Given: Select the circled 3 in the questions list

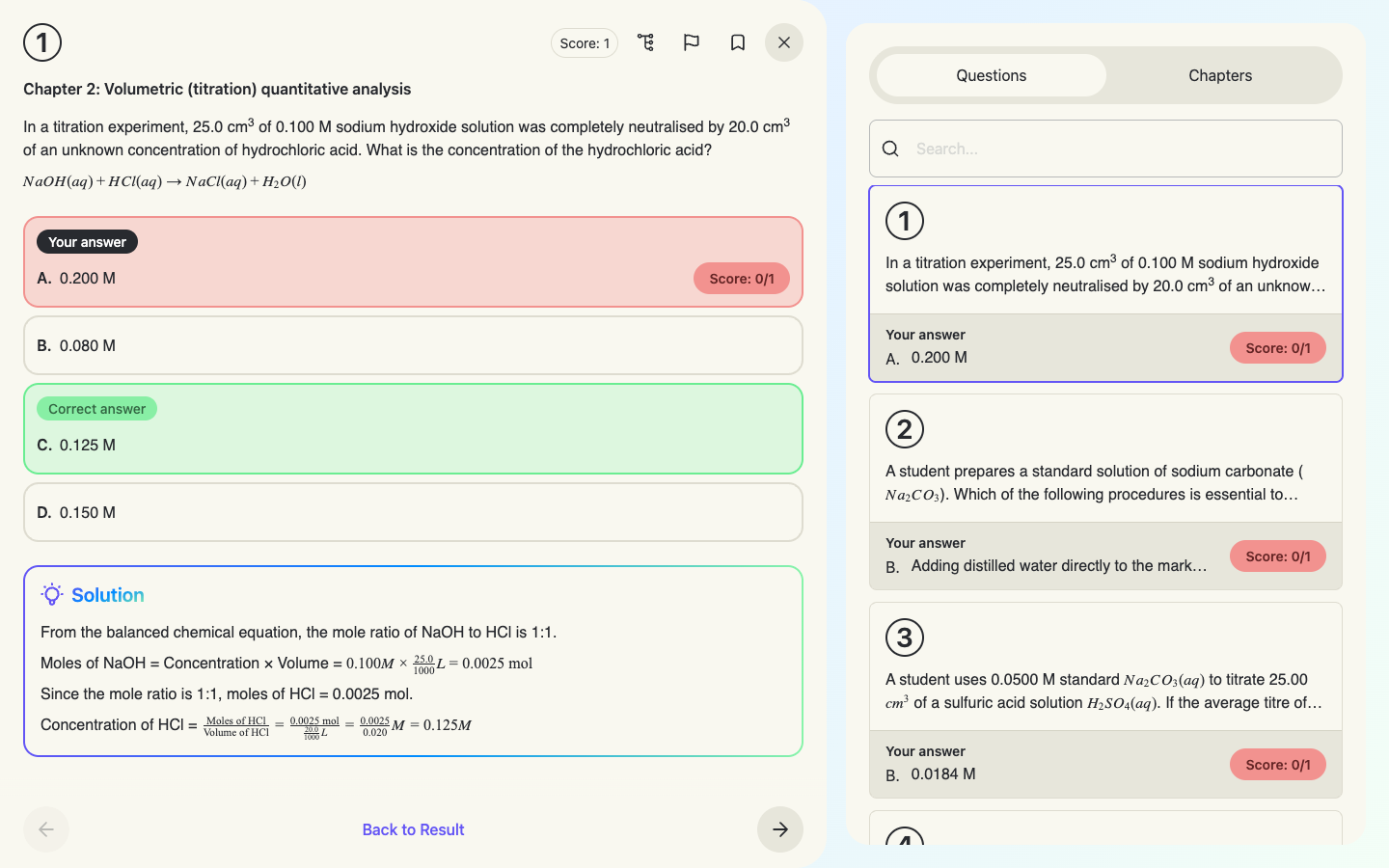Looking at the screenshot, I should click(x=905, y=637).
